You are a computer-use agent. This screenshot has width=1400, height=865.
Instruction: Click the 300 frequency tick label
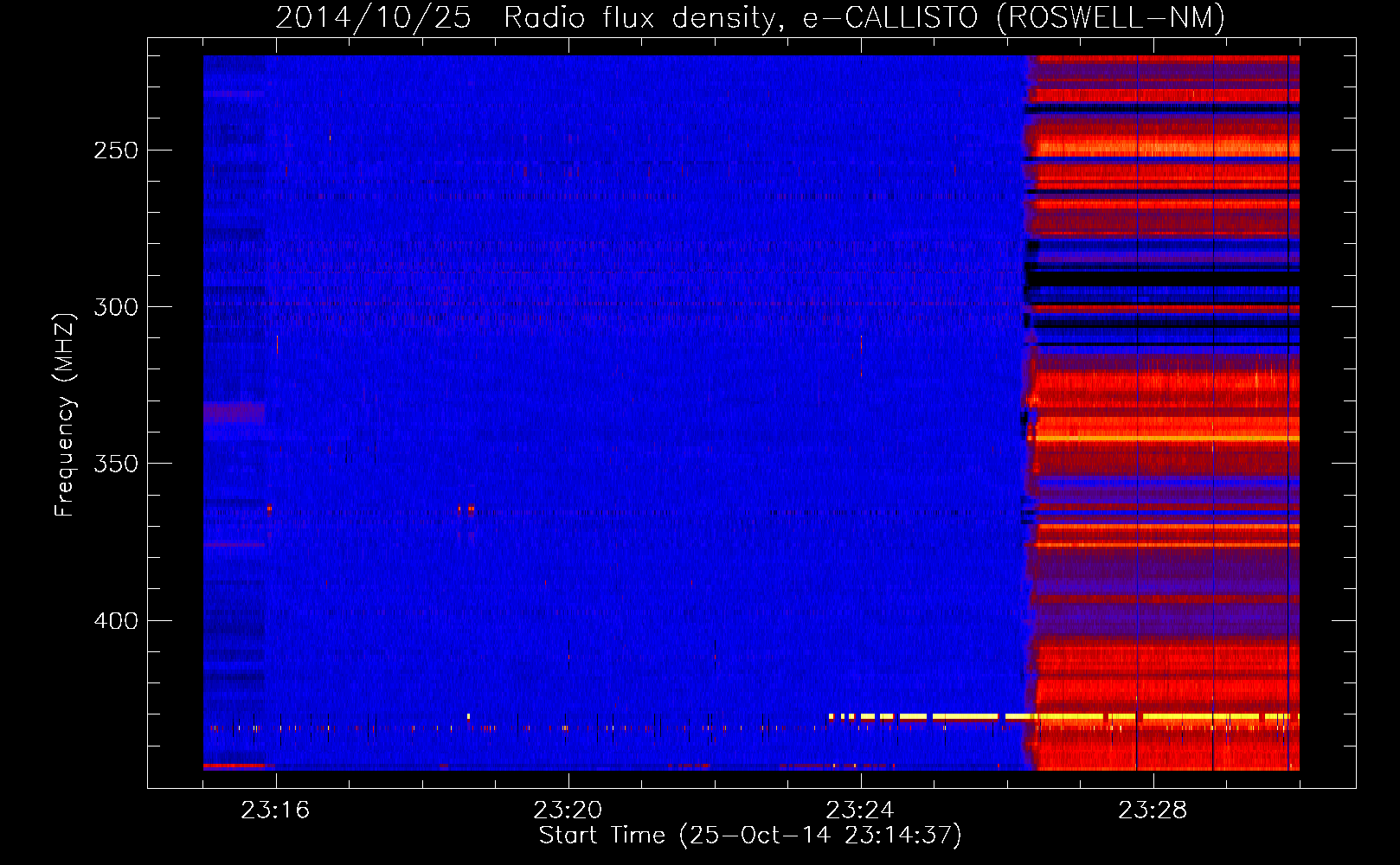coord(116,307)
